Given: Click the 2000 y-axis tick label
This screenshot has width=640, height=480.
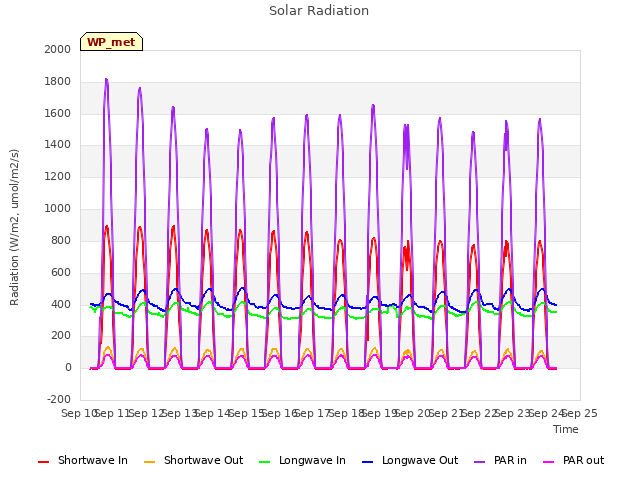Looking at the screenshot, I should coord(58,49).
